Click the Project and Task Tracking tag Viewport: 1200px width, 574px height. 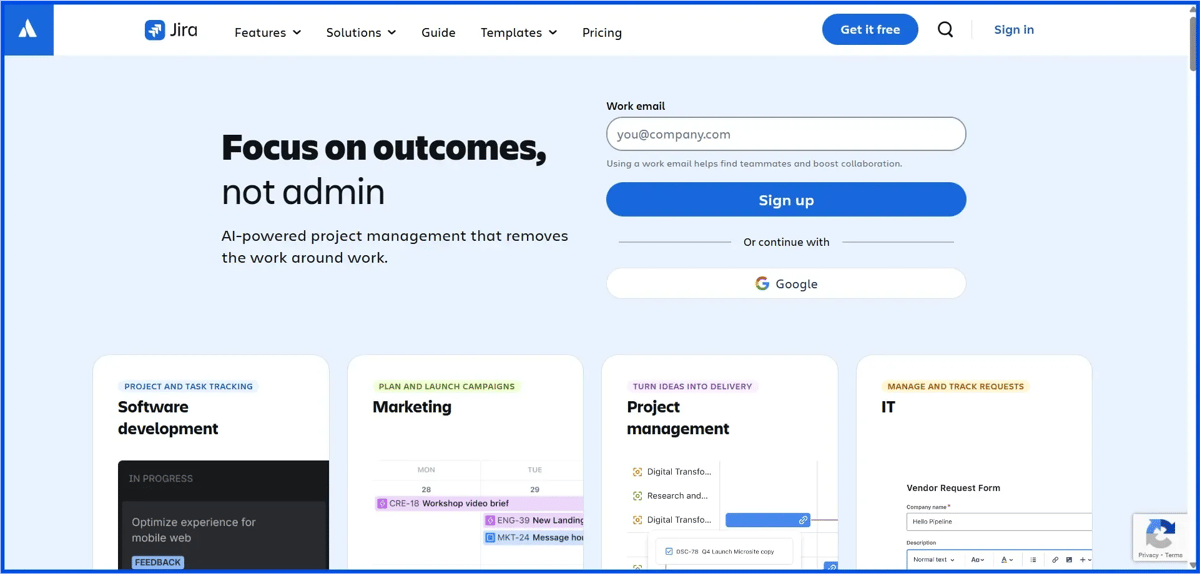click(x=188, y=386)
